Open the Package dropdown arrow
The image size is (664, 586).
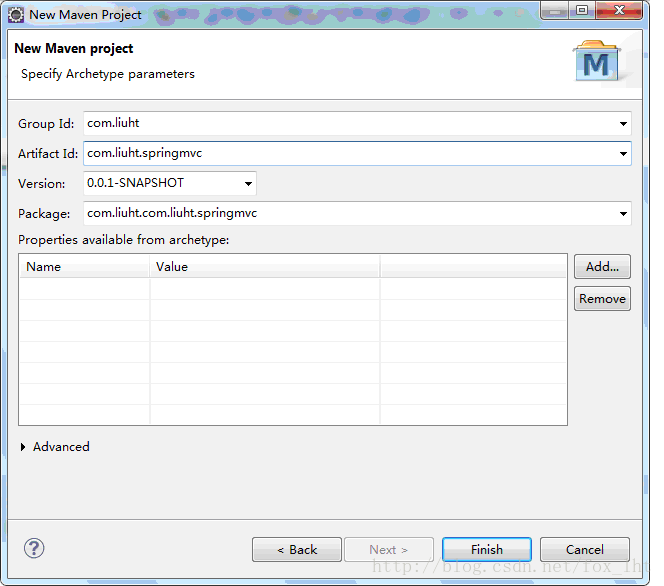click(623, 214)
